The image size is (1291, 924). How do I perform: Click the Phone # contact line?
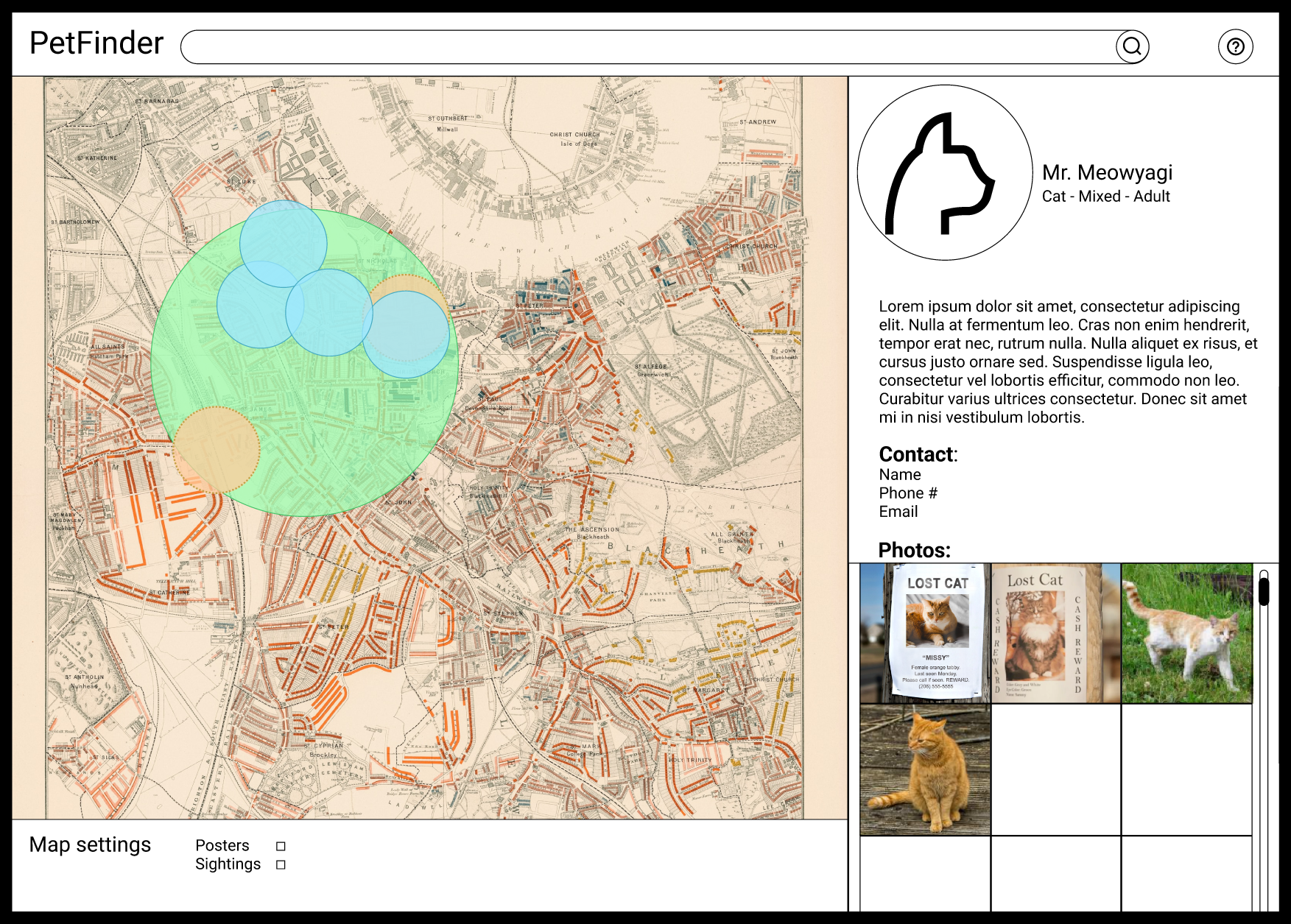(x=908, y=493)
